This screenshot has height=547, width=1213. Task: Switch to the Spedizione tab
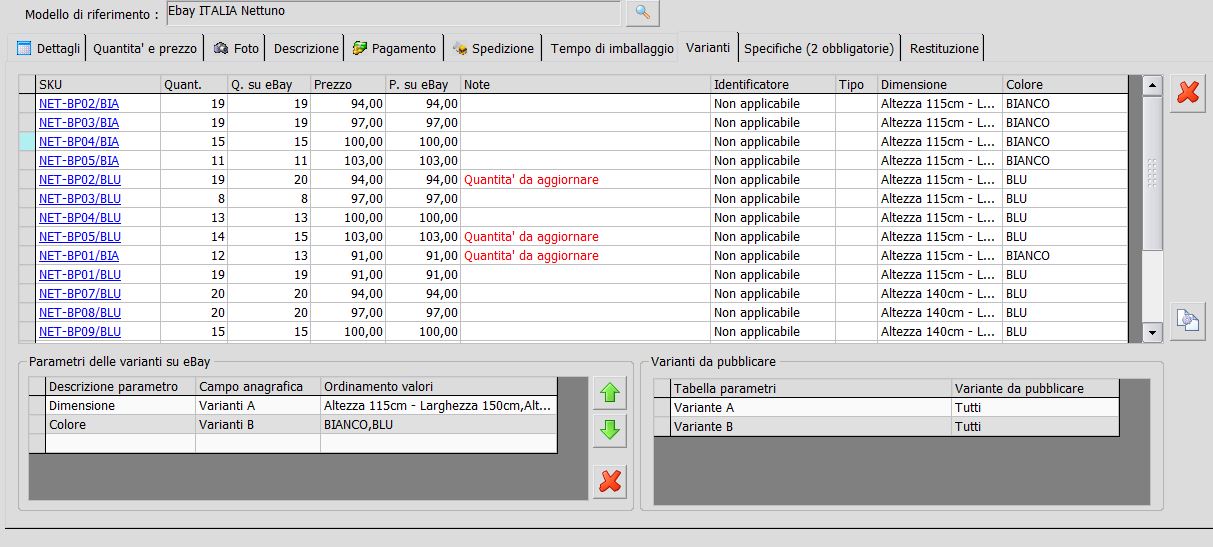coord(493,48)
